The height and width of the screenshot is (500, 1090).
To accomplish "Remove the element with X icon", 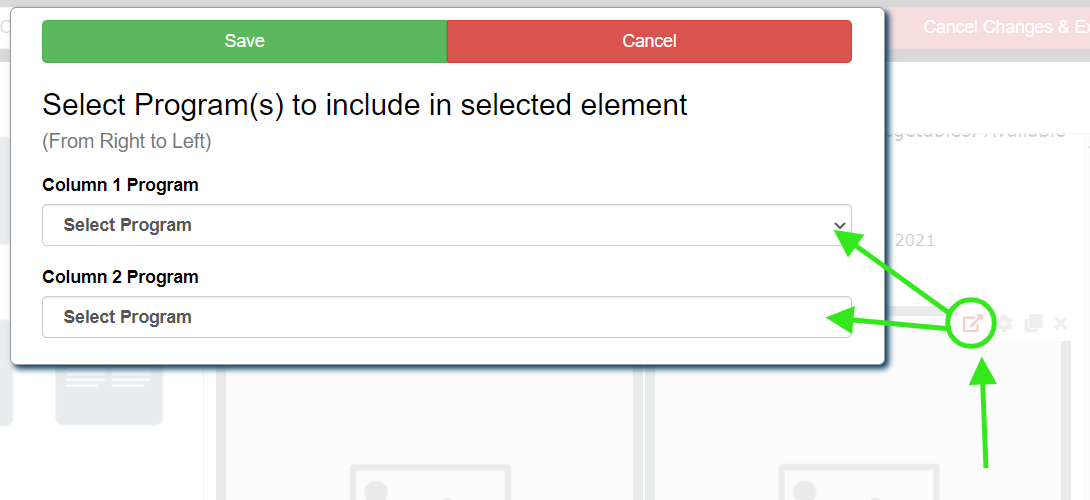I will (1061, 323).
